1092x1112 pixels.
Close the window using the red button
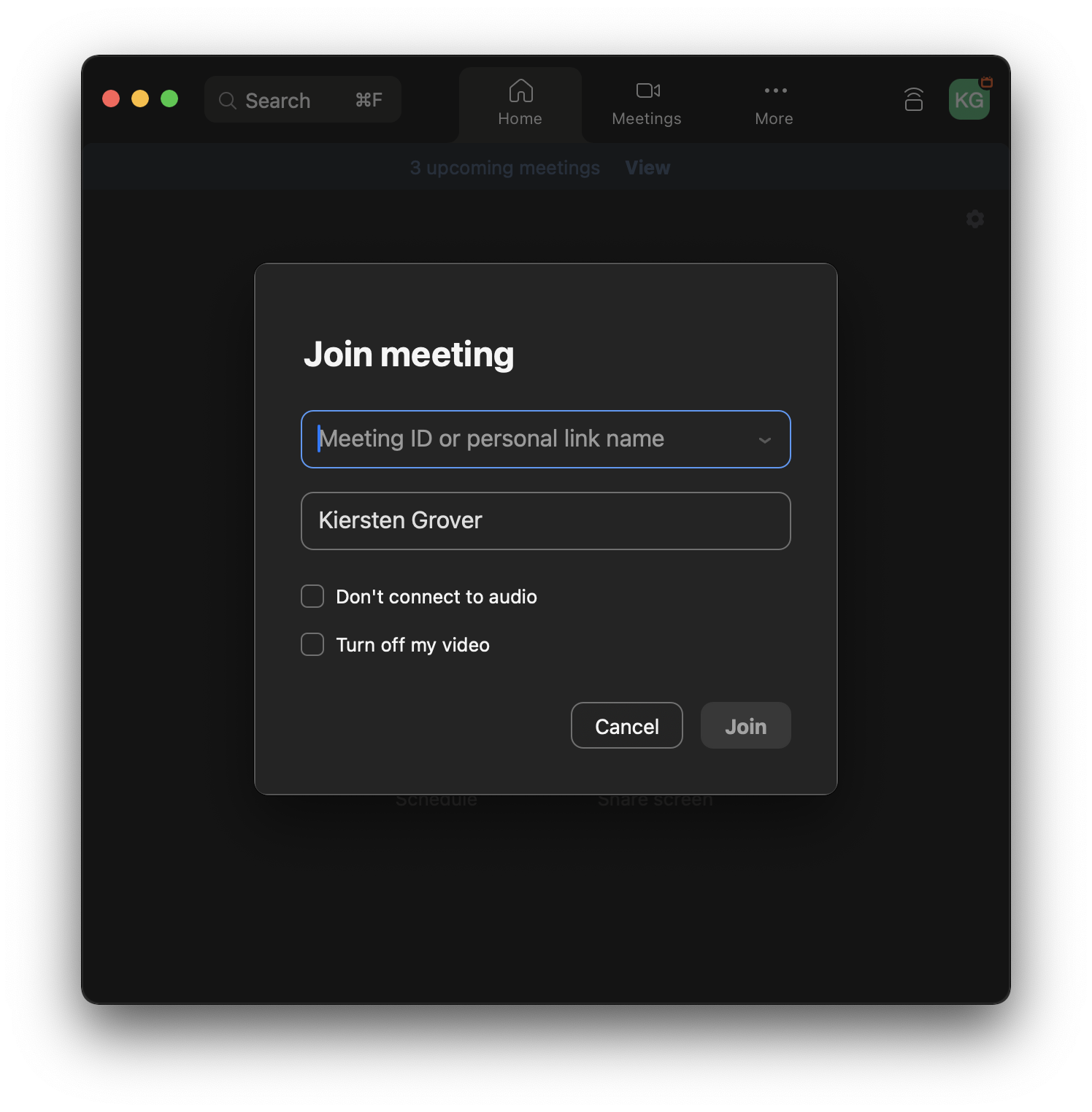click(111, 99)
